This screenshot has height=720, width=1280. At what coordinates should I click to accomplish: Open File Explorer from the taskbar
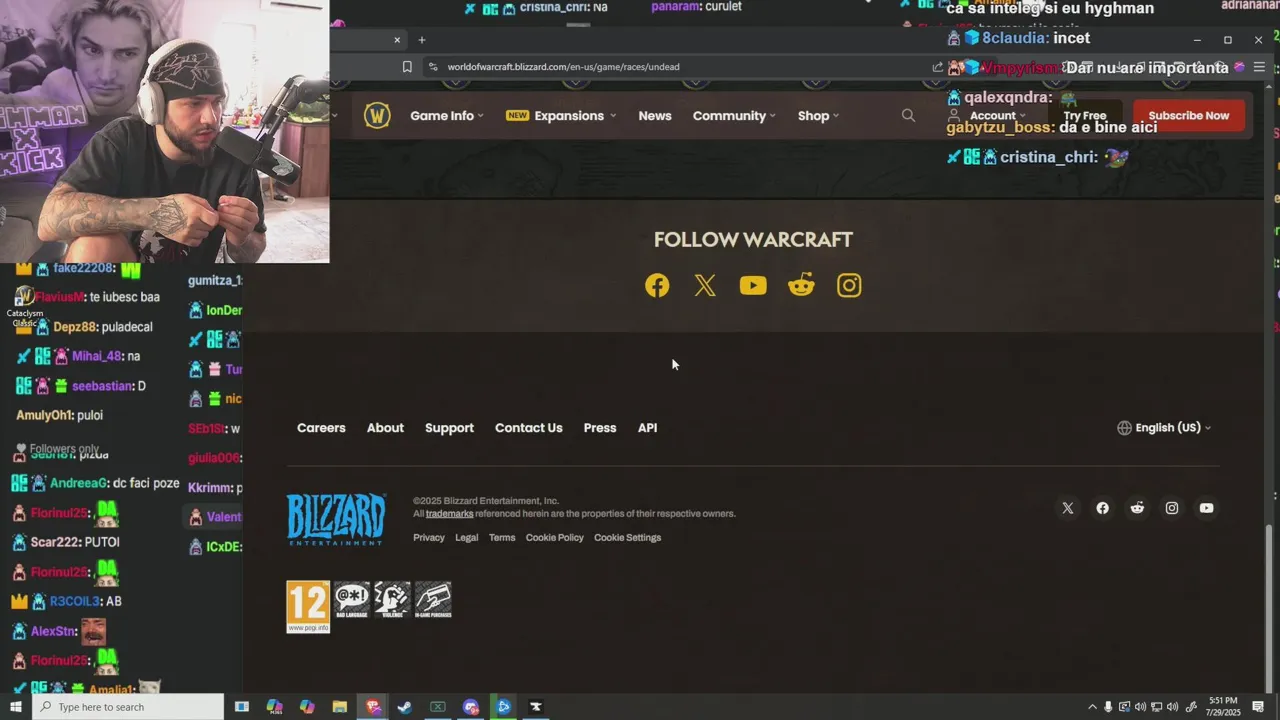coord(340,707)
